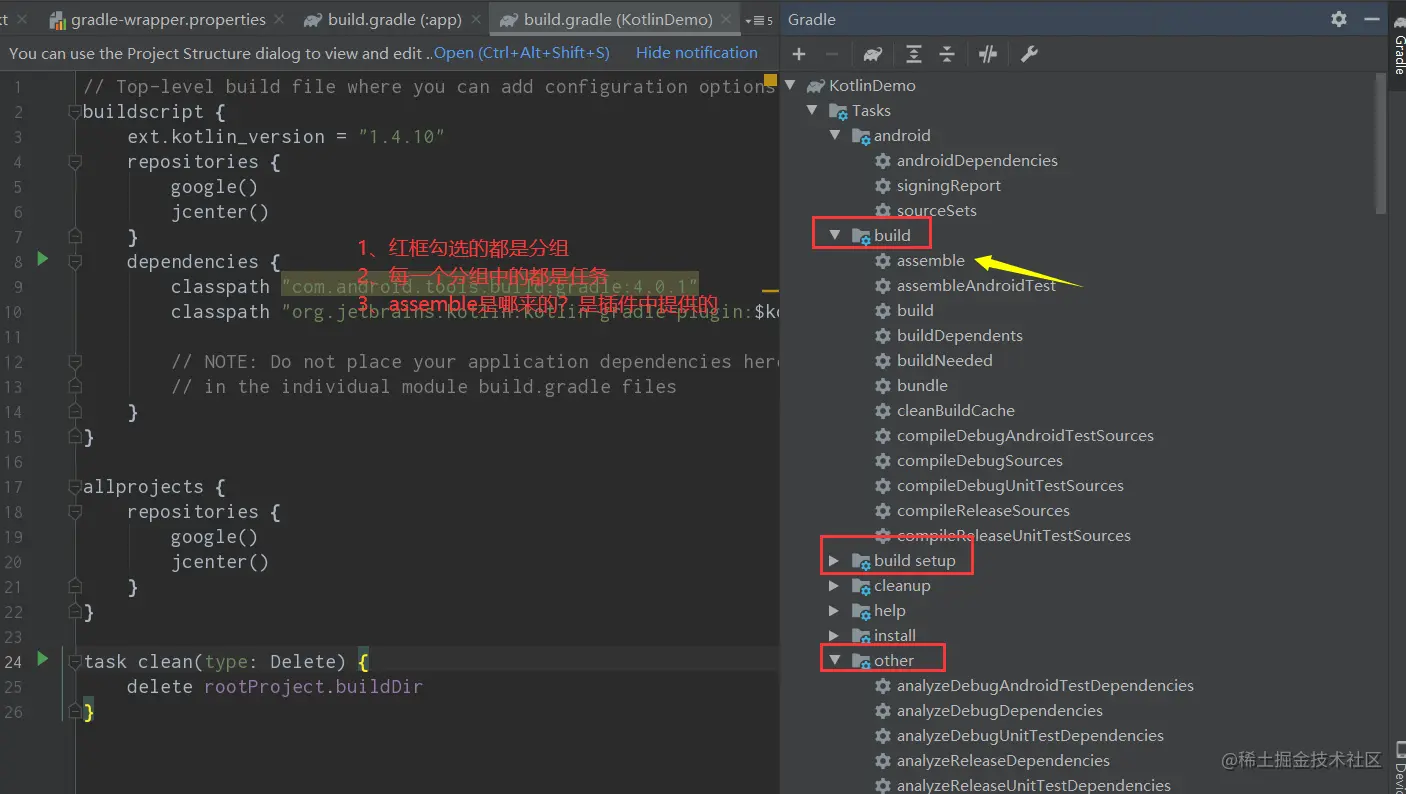This screenshot has height=794, width=1406.
Task: Open Gradle build tool settings wrench
Action: coord(1029,54)
